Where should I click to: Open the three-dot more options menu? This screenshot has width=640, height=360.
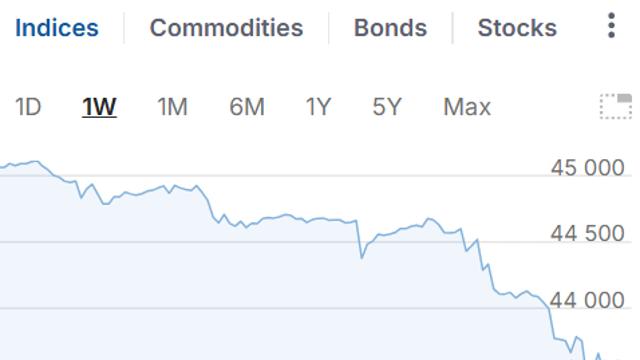pos(611,25)
